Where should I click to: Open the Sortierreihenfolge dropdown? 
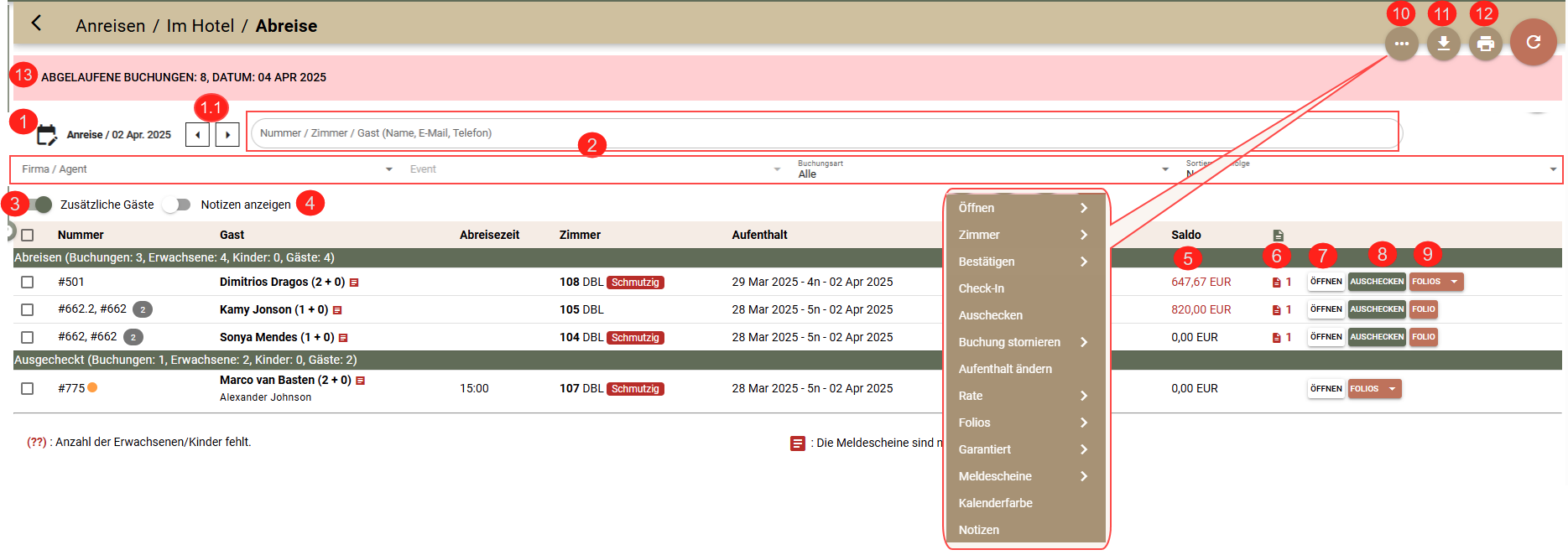1371,169
